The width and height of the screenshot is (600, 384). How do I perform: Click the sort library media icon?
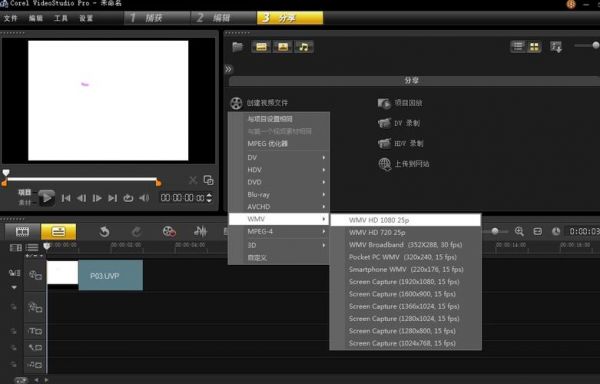click(556, 47)
